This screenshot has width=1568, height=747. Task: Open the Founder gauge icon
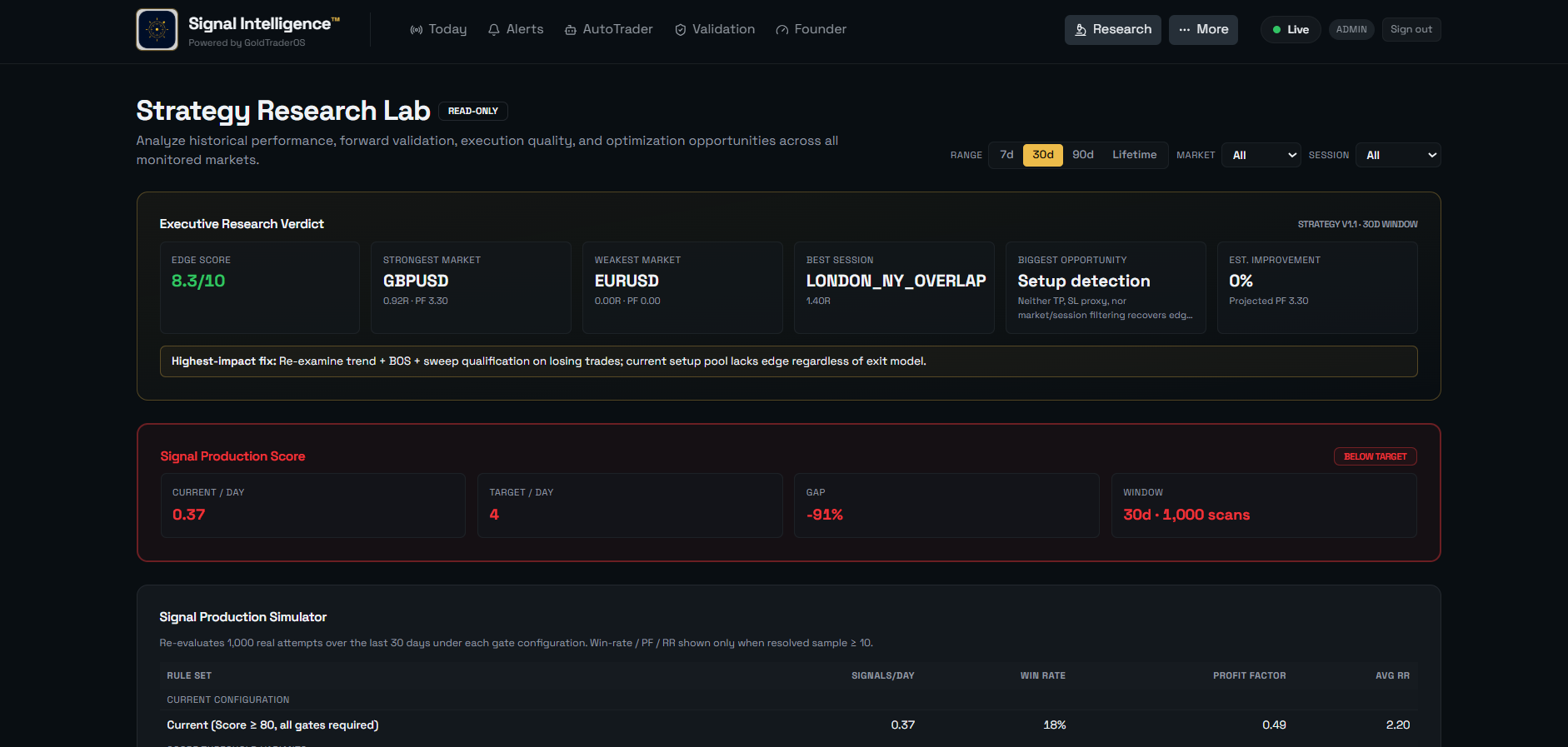pos(782,30)
